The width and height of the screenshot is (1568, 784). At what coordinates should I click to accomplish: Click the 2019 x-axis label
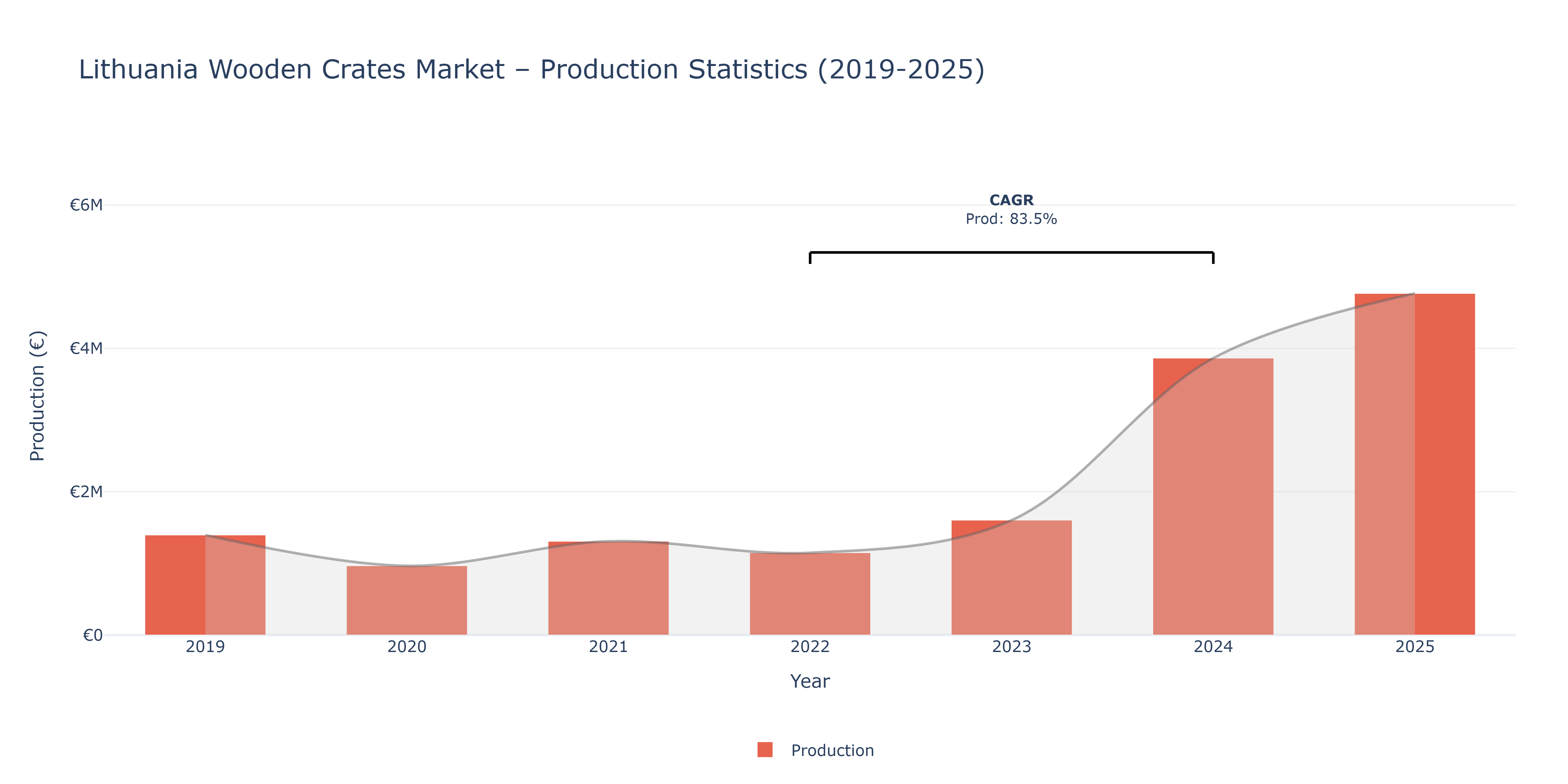pyautogui.click(x=205, y=647)
